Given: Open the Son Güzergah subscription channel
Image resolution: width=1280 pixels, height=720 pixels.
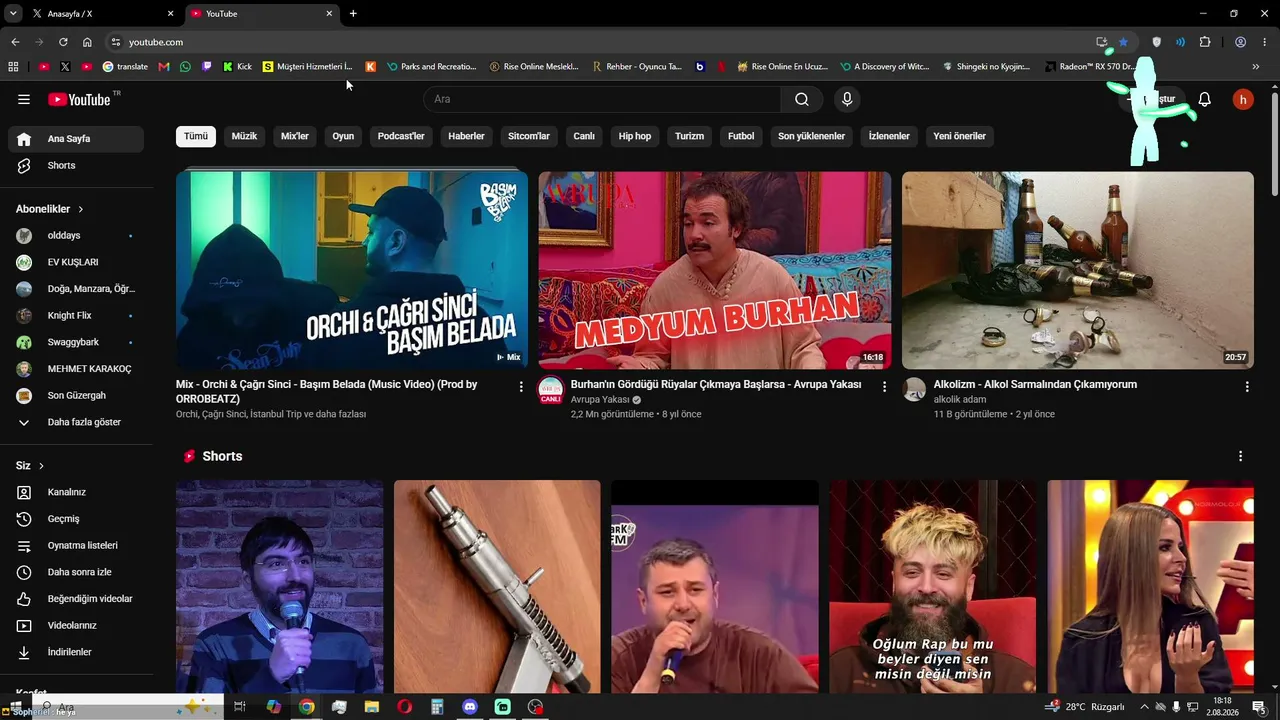Looking at the screenshot, I should coord(76,396).
